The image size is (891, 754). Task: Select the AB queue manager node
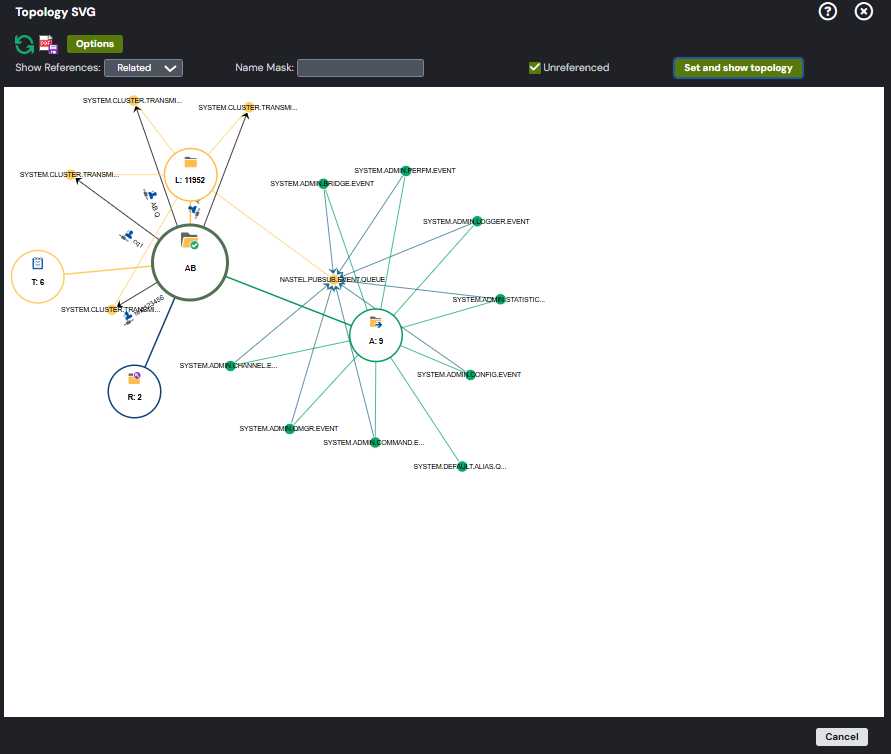[x=190, y=262]
